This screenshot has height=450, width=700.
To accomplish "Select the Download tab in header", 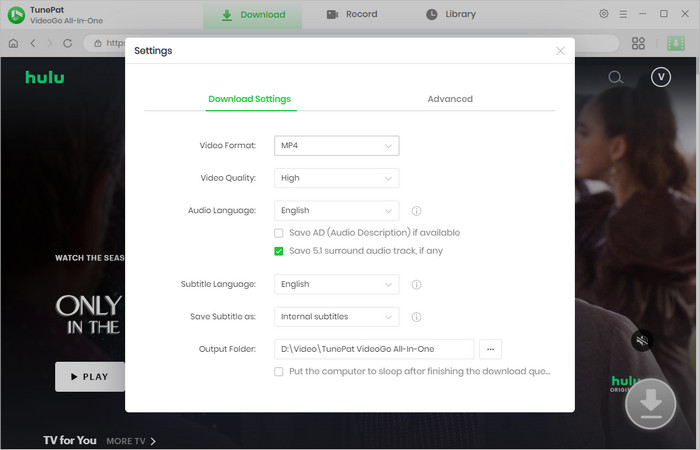I will [x=253, y=15].
